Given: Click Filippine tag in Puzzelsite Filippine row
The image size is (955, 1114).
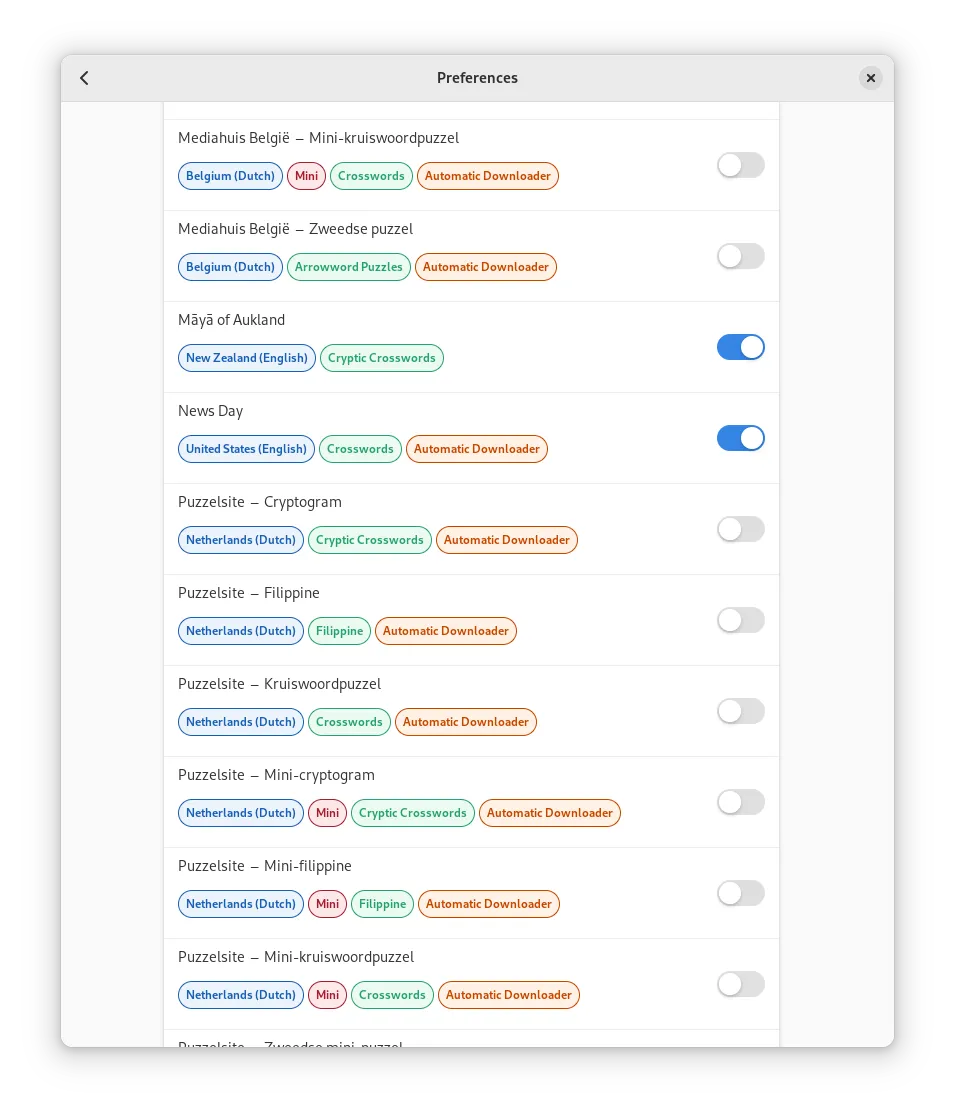Looking at the screenshot, I should click(339, 631).
